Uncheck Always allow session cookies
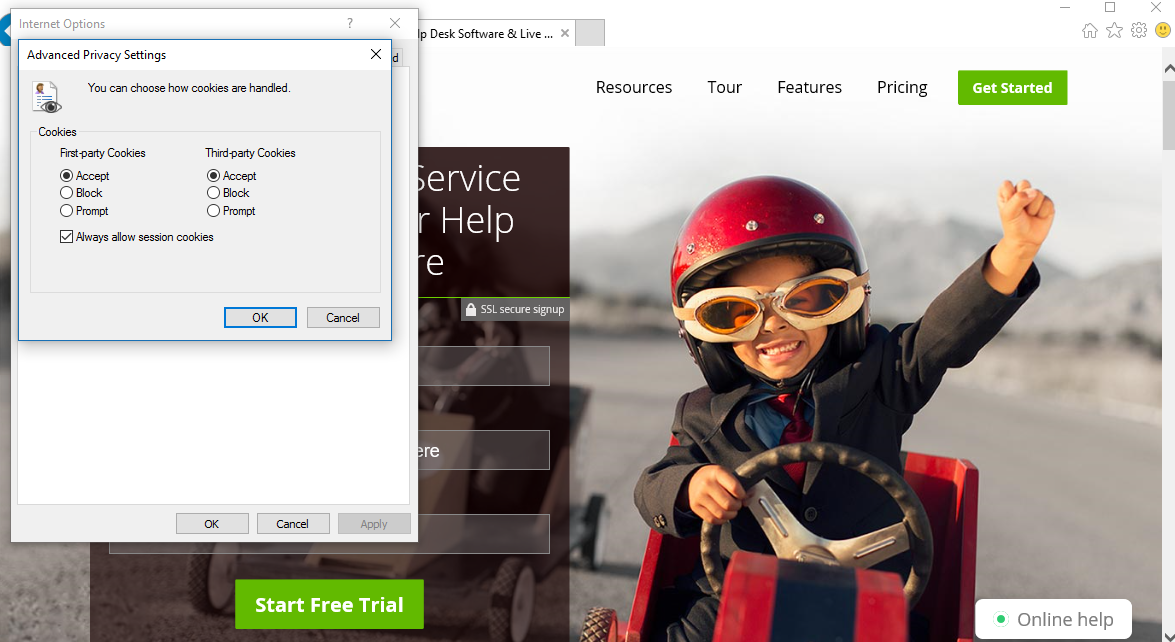This screenshot has height=642, width=1175. (x=67, y=237)
